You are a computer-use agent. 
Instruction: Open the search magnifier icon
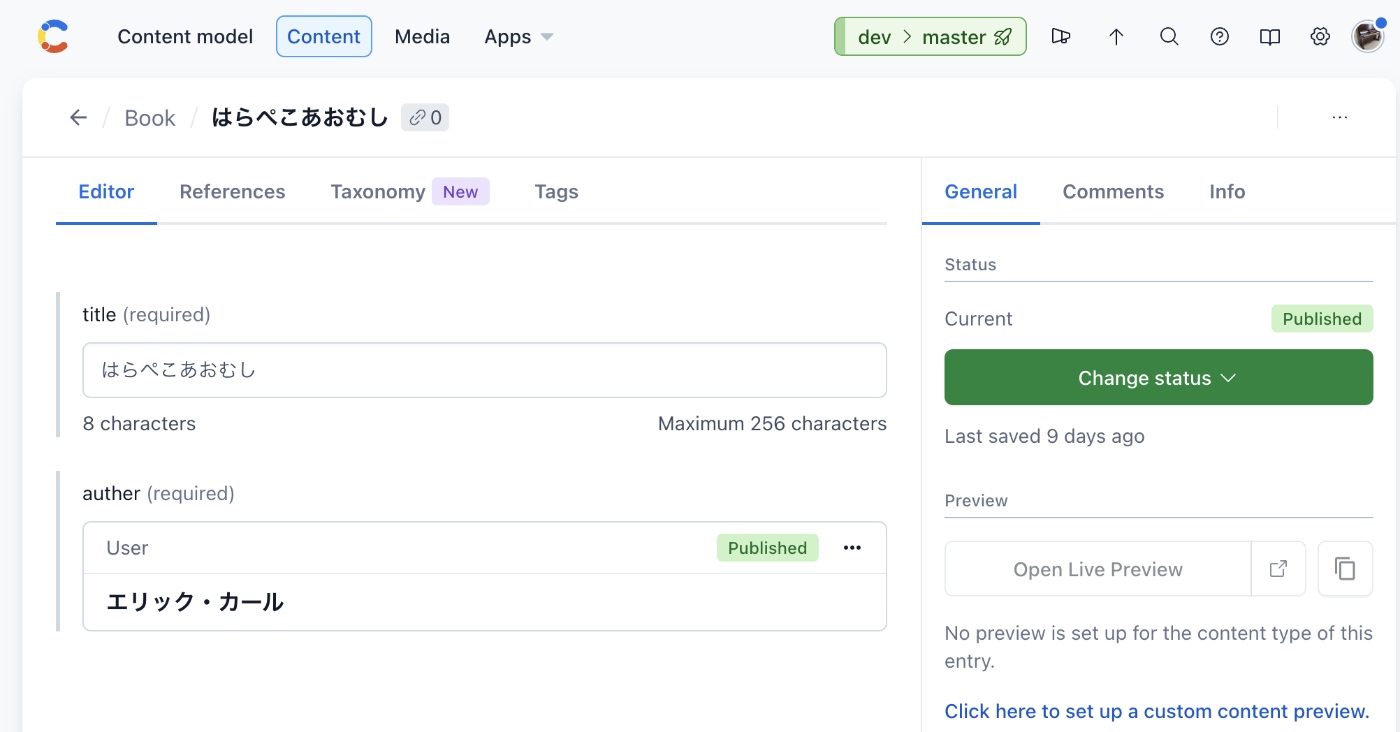coord(1169,37)
